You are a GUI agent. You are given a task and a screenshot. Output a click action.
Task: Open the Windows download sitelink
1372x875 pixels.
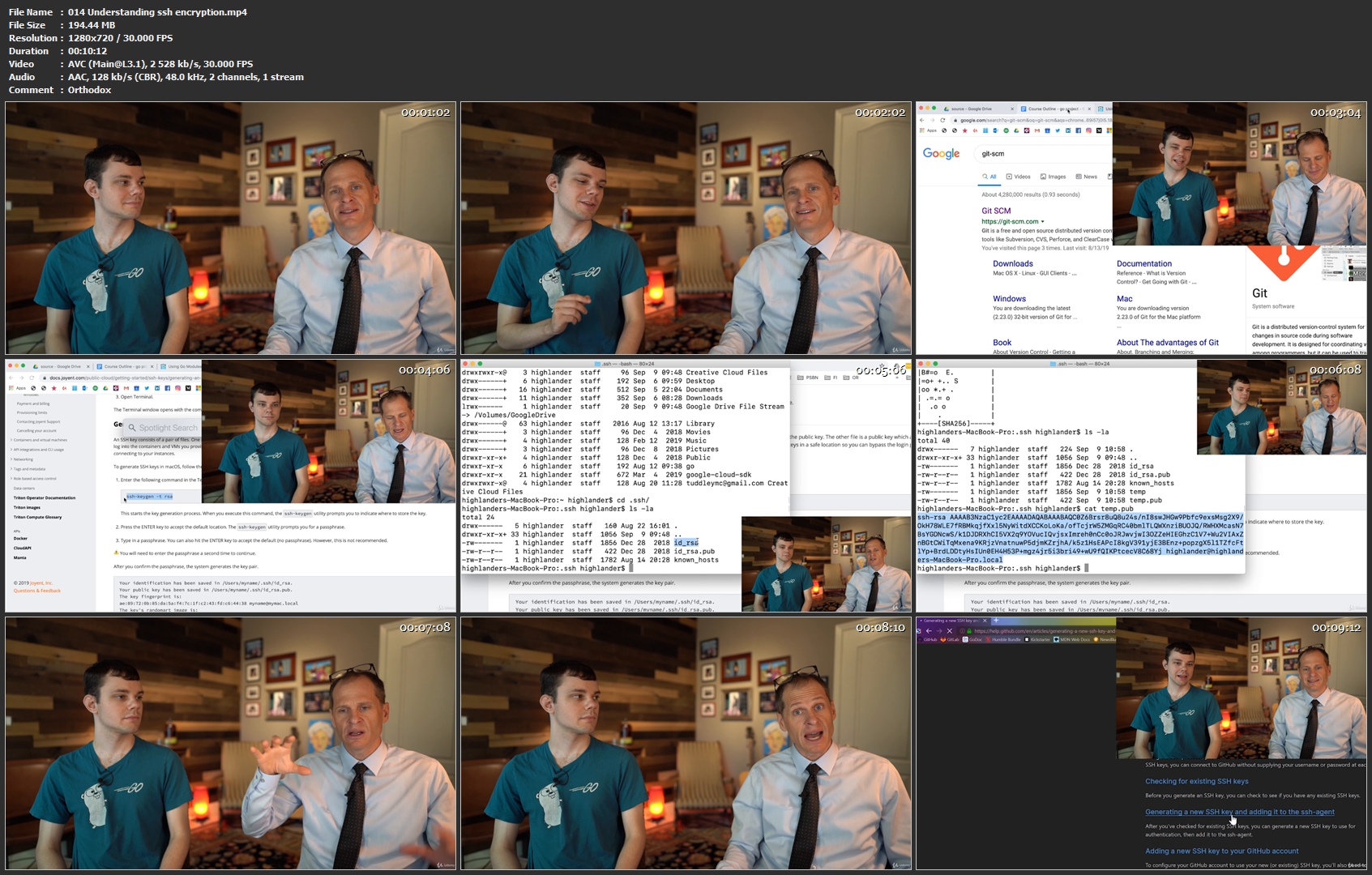[x=1009, y=298]
